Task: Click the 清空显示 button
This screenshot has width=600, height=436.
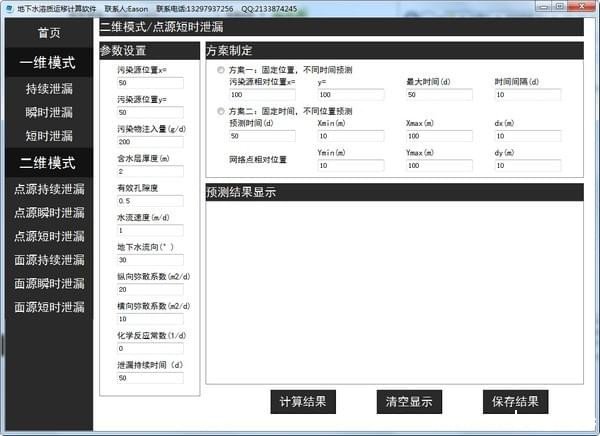Action: coord(409,402)
